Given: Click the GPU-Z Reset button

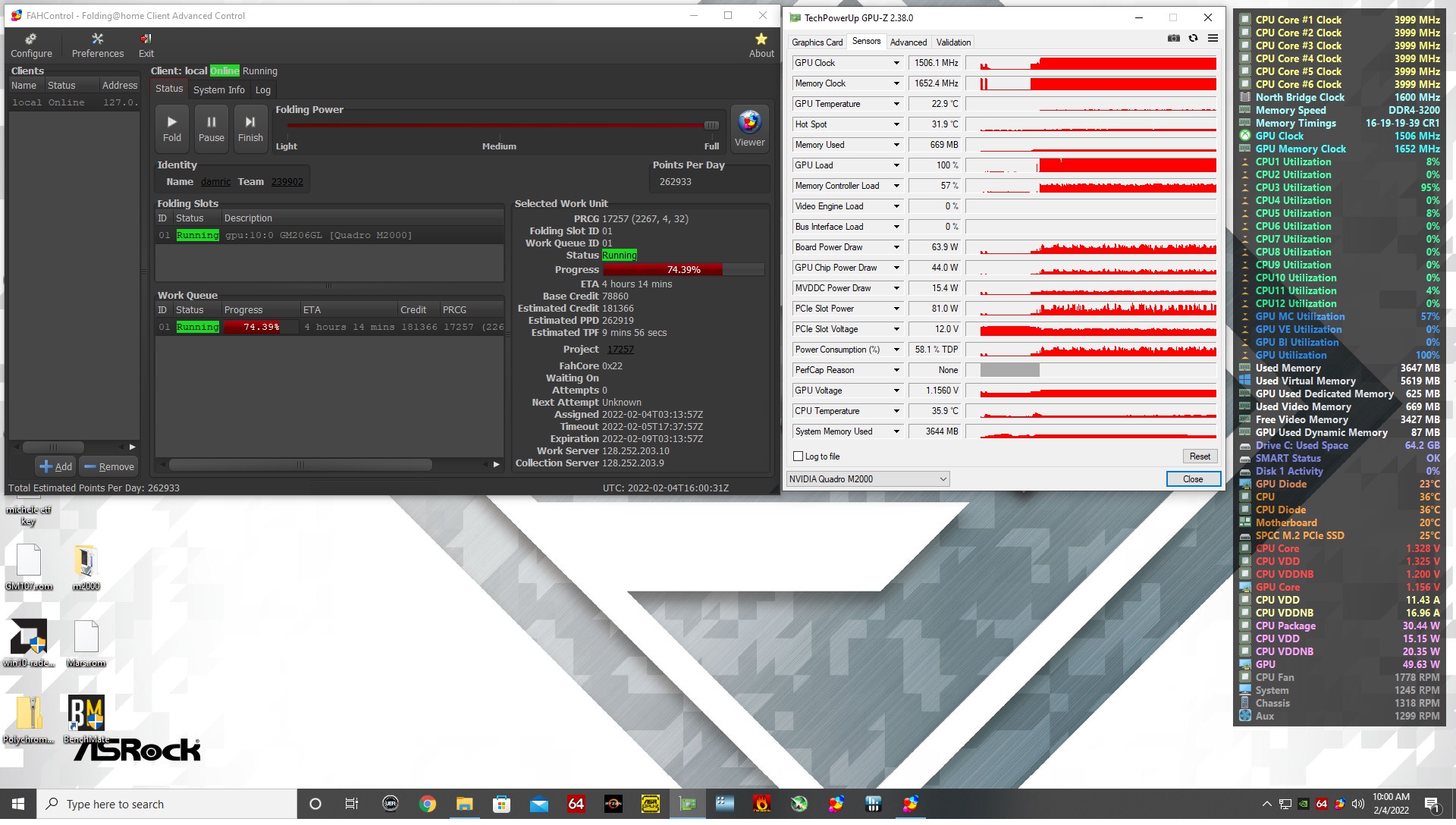Looking at the screenshot, I should point(1200,456).
